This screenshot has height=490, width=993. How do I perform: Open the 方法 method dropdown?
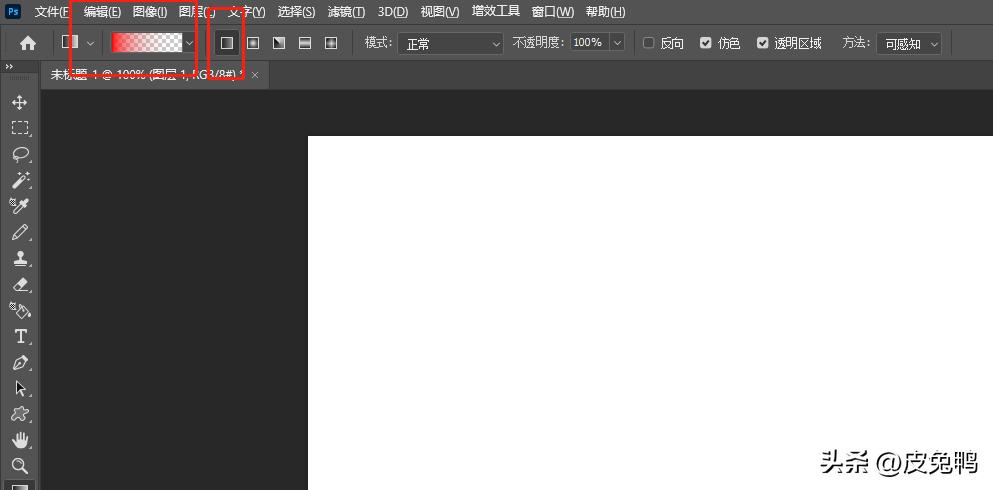pyautogui.click(x=908, y=43)
